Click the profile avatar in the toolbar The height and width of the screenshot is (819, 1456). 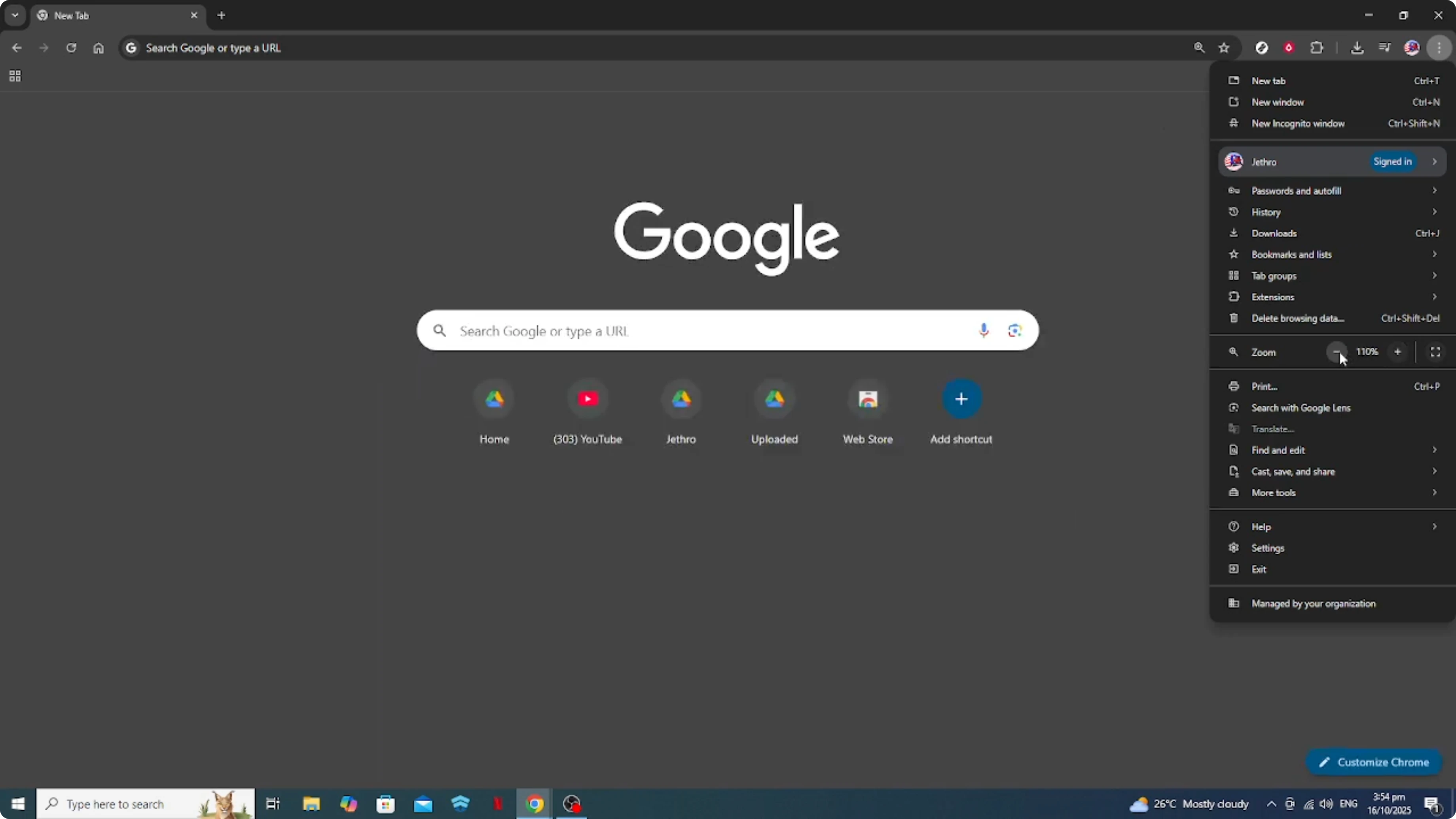(x=1412, y=47)
